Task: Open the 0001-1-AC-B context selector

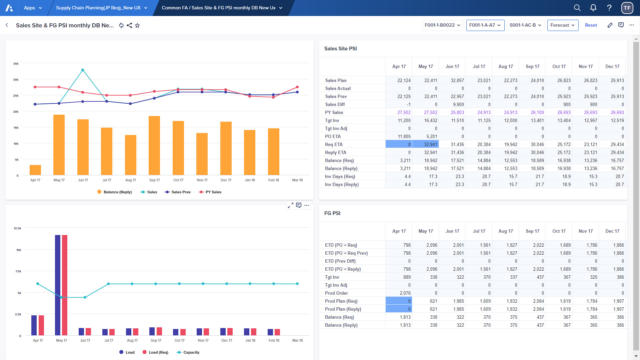Action: click(525, 25)
